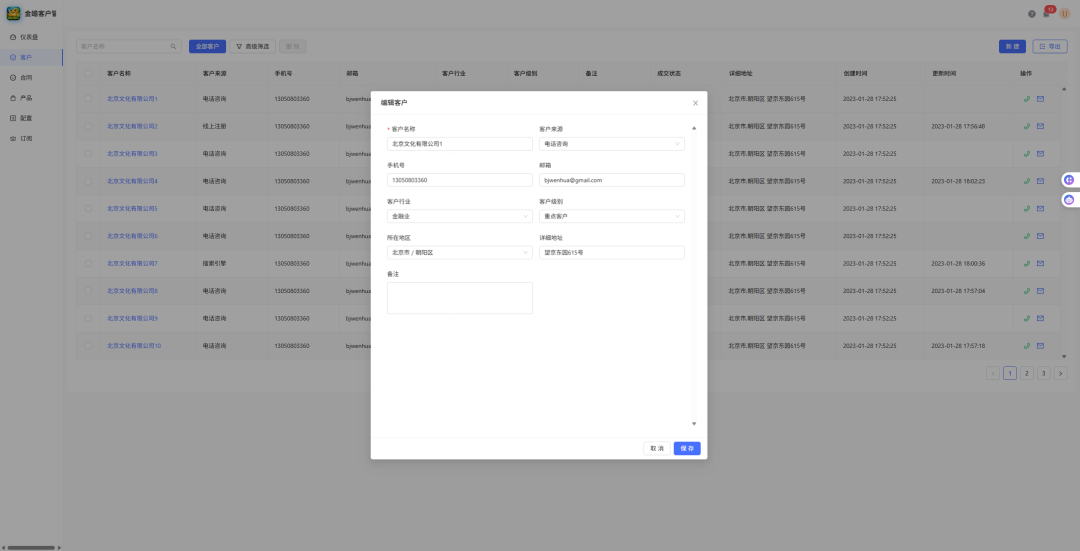Open the 所在地区 cascader 北京市 / 朝阳区
The height and width of the screenshot is (551, 1080).
click(x=459, y=253)
